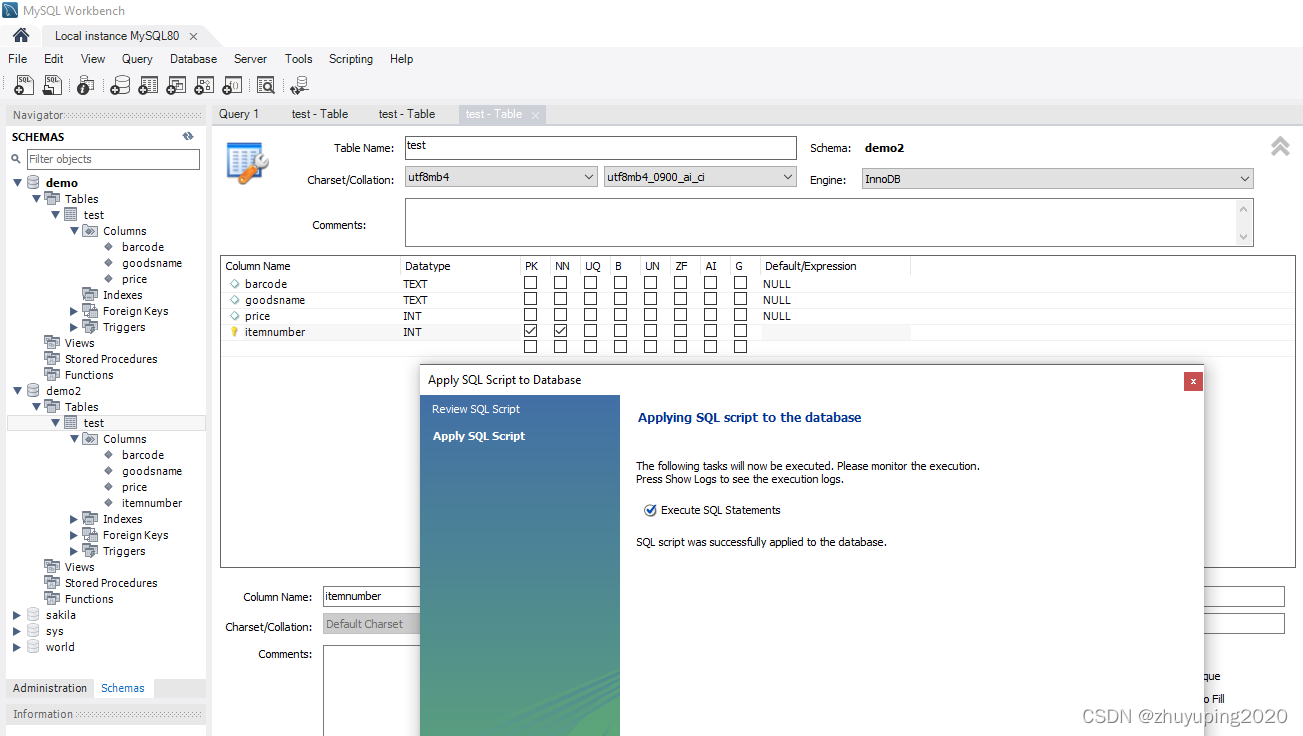The height and width of the screenshot is (736, 1303).
Task: Open the object inspector info icon
Action: 86,86
